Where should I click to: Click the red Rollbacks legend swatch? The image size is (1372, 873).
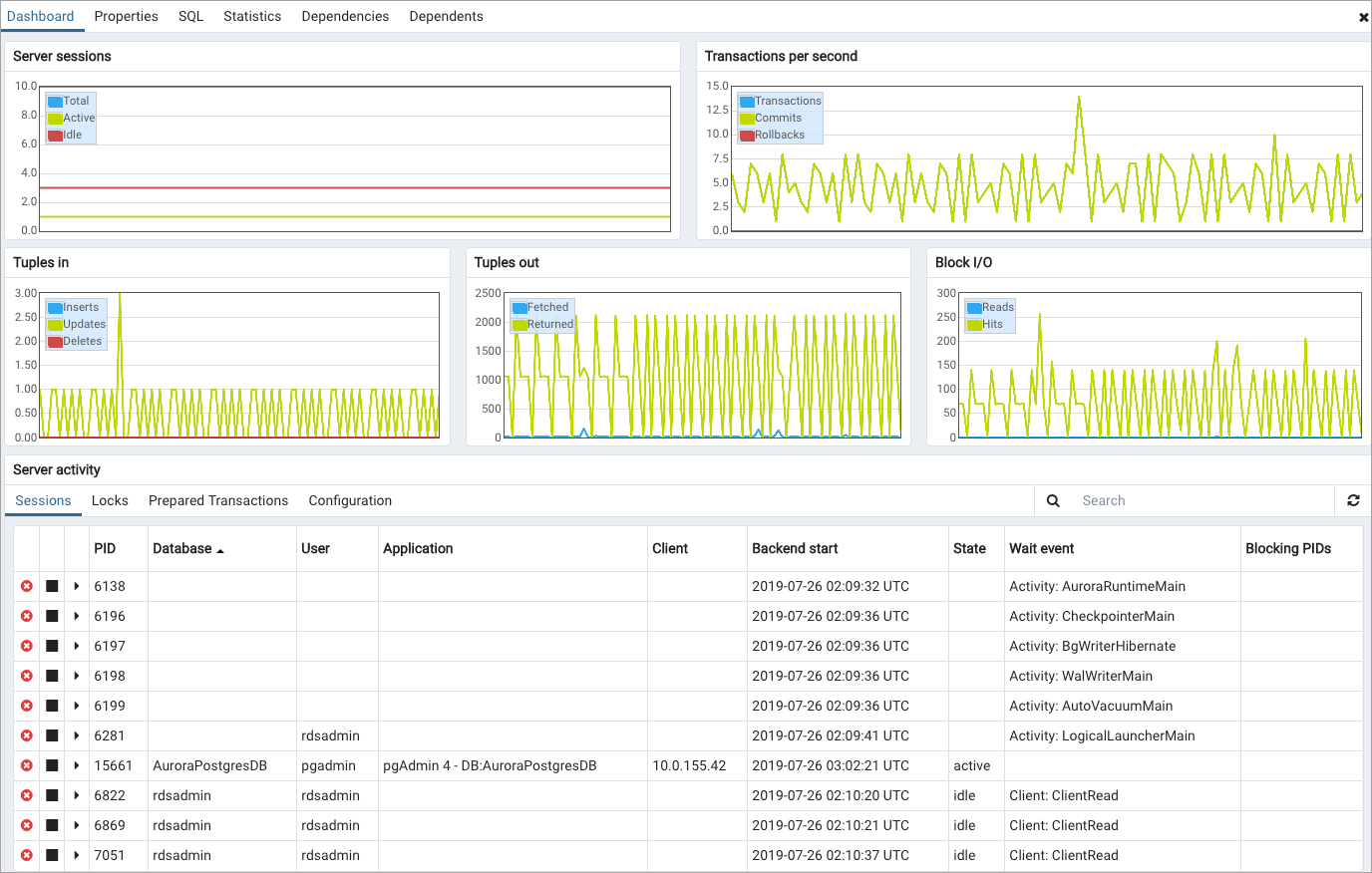(x=747, y=136)
